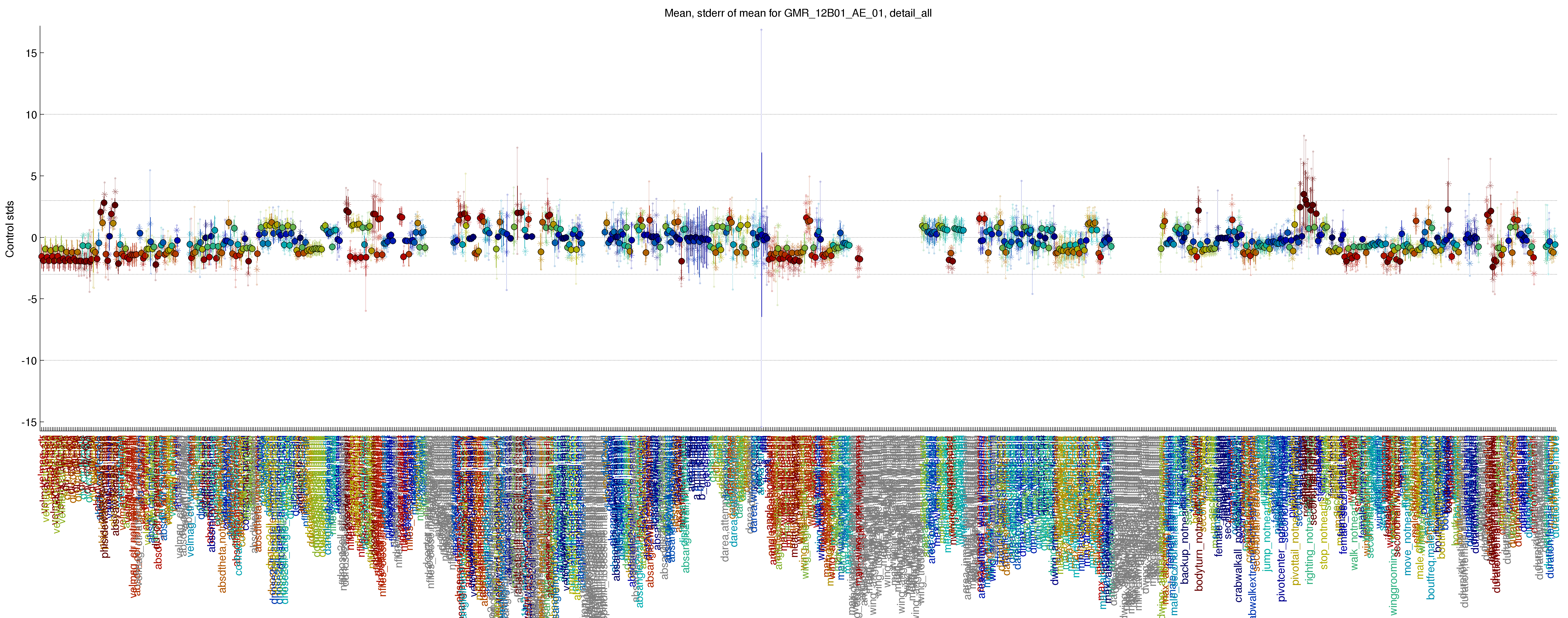Click the y-axis tick label "5"

34,176
